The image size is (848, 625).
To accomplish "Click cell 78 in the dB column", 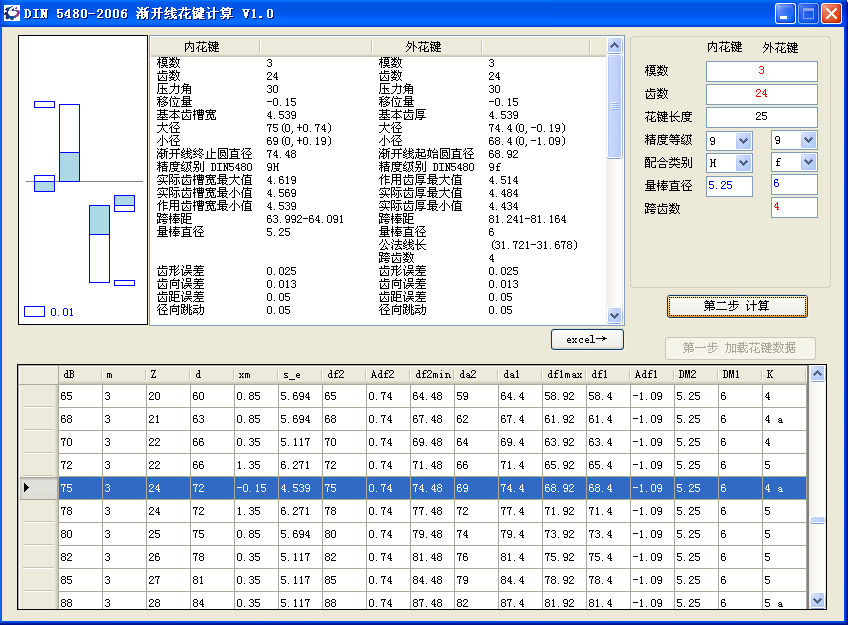I will [x=80, y=511].
